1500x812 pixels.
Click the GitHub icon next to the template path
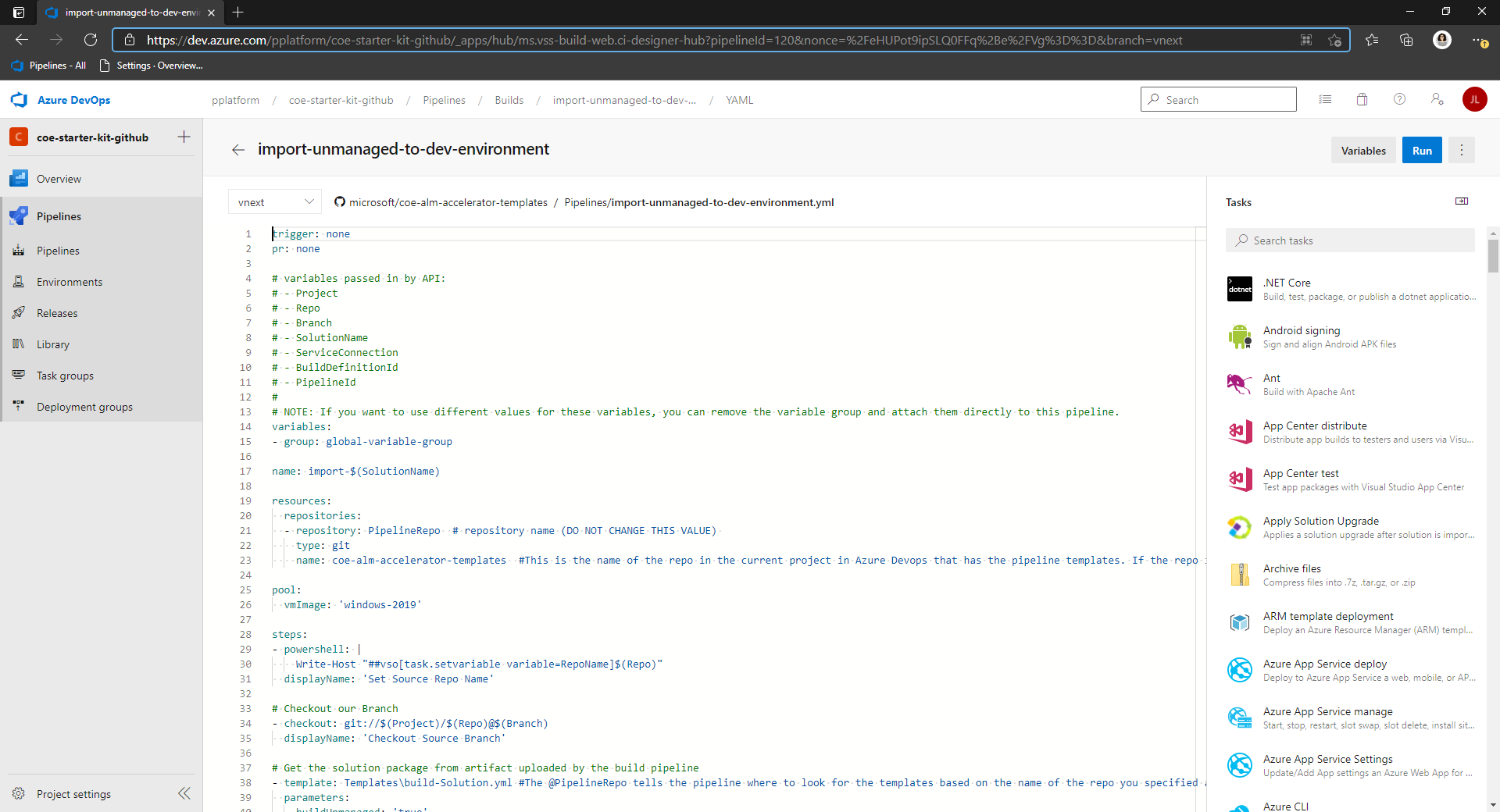[x=339, y=201]
